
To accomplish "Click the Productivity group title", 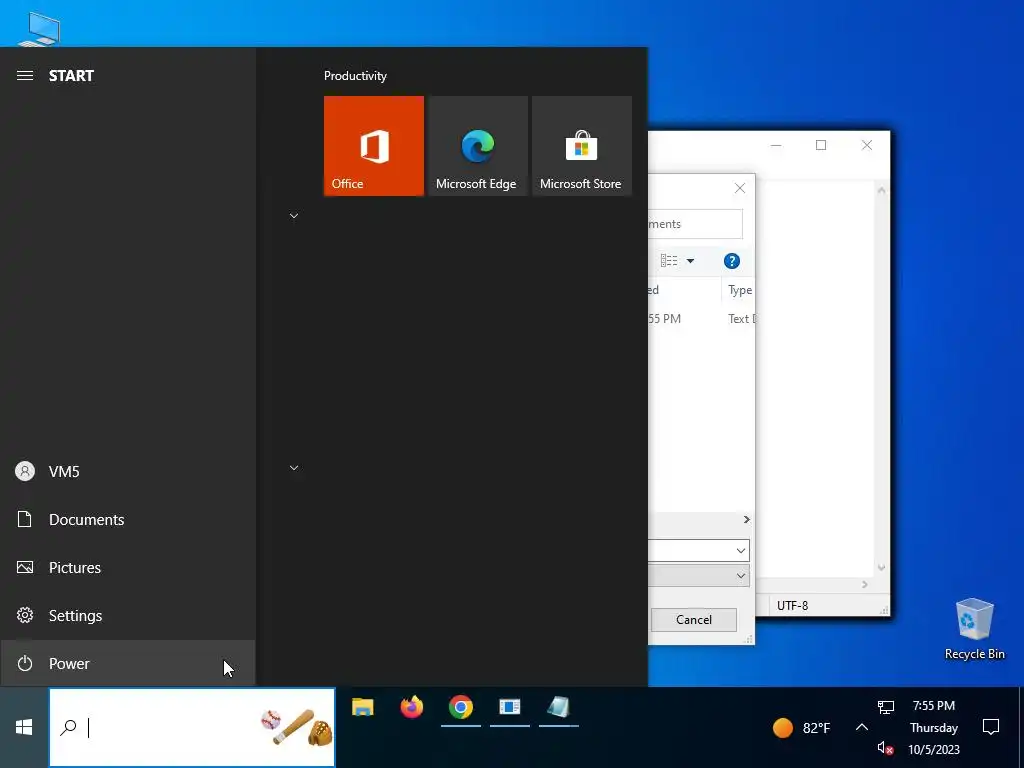I will tap(355, 76).
